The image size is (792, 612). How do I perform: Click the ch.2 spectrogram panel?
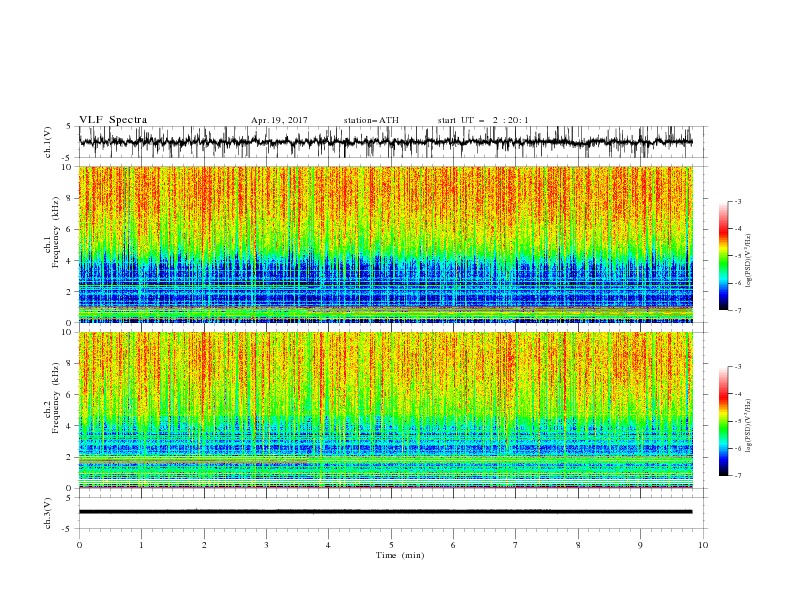click(386, 410)
